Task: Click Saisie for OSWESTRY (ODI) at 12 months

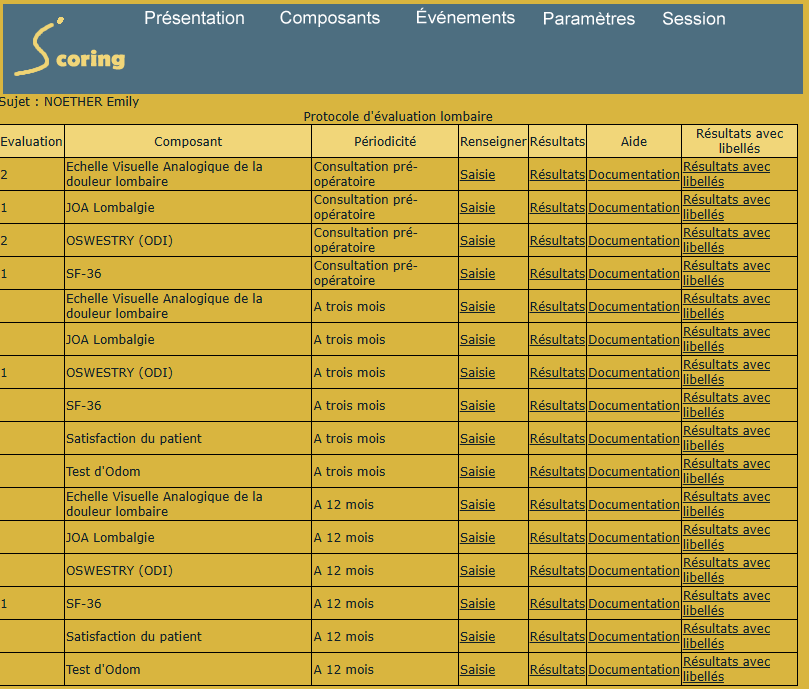Action: [x=477, y=571]
